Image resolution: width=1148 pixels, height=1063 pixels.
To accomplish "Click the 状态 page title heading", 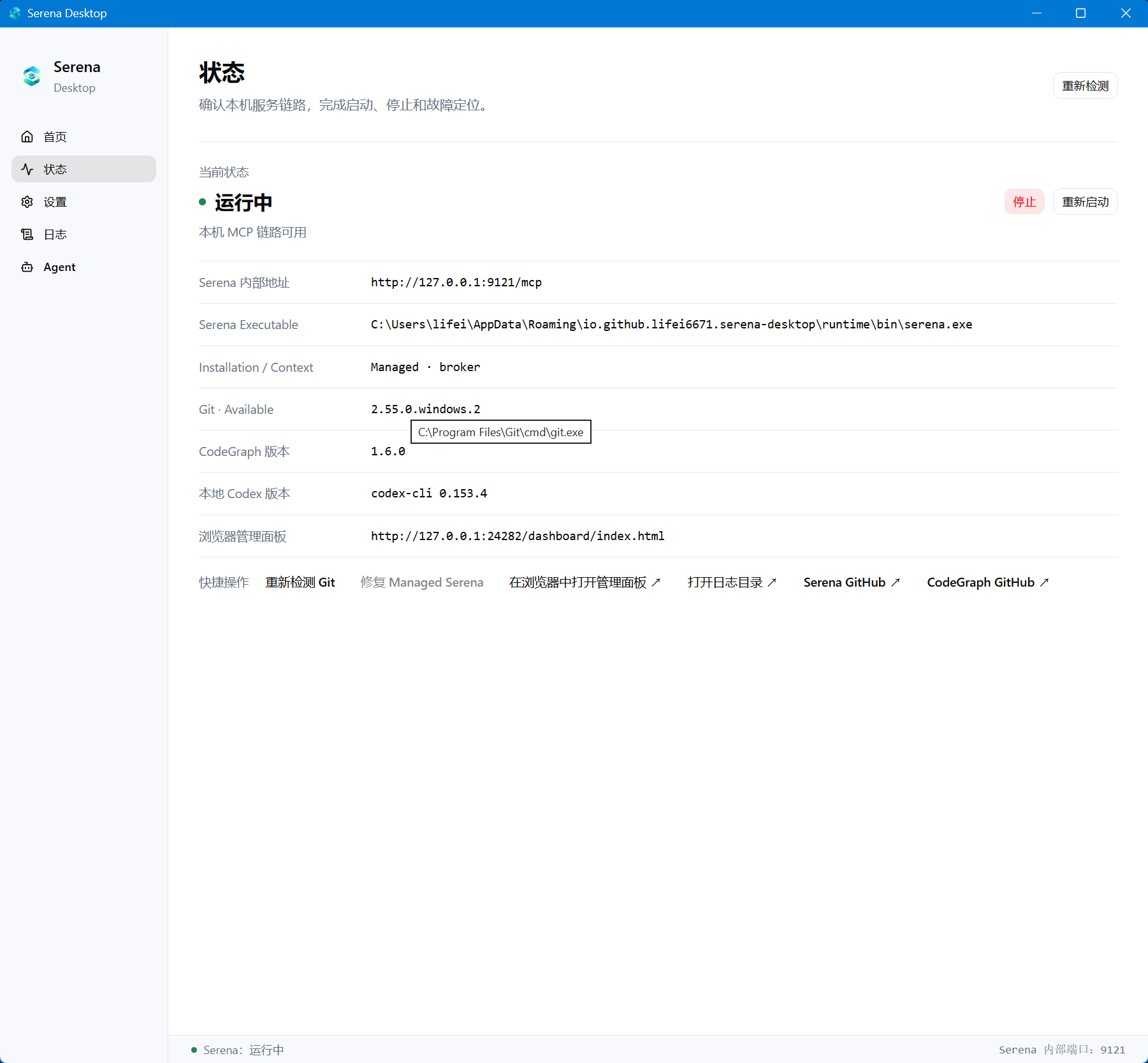I will (x=222, y=73).
